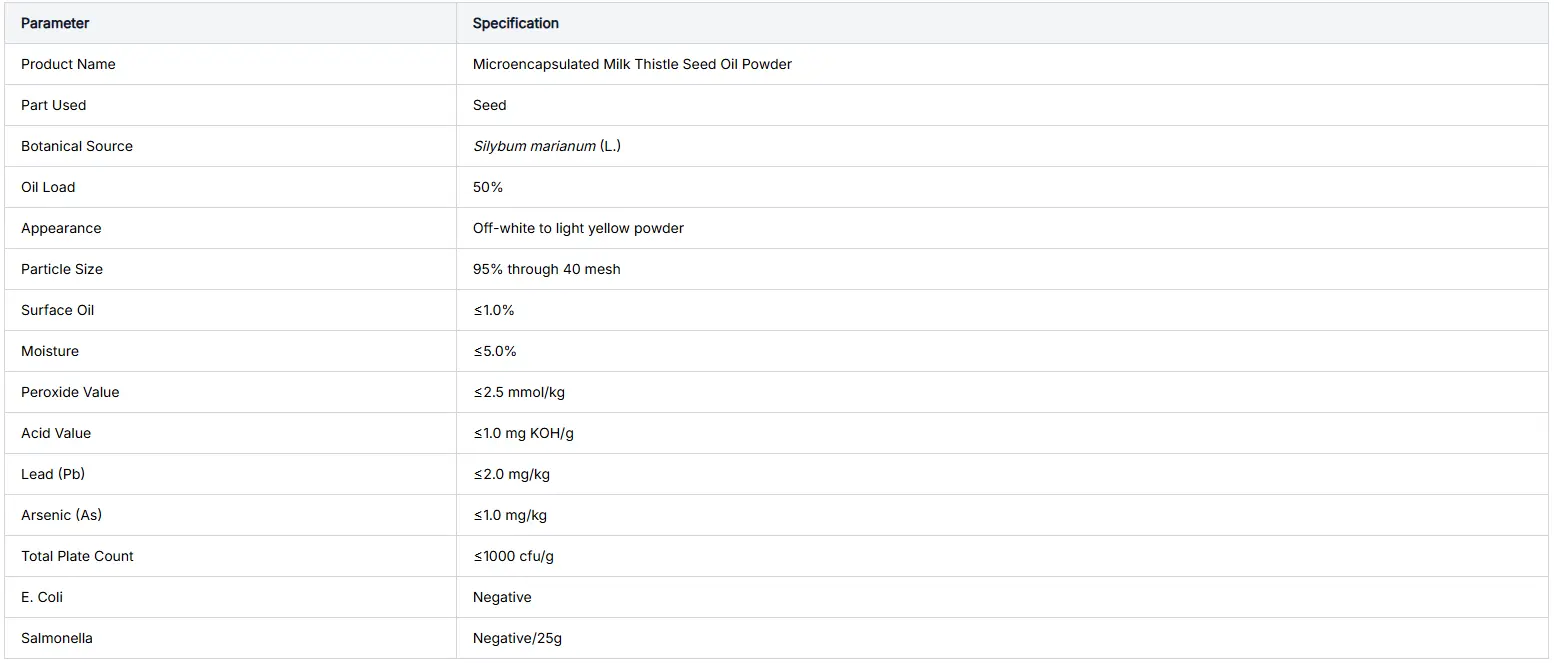Click the Salmonella Negative/25g value
Screen dimensions: 1554x663
[x=525, y=638]
